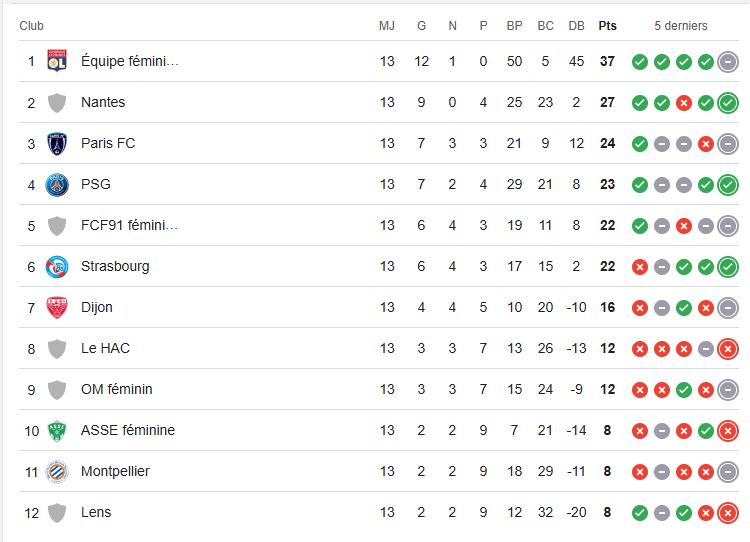Click the MJ column header
The image size is (750, 542).
pos(387,26)
